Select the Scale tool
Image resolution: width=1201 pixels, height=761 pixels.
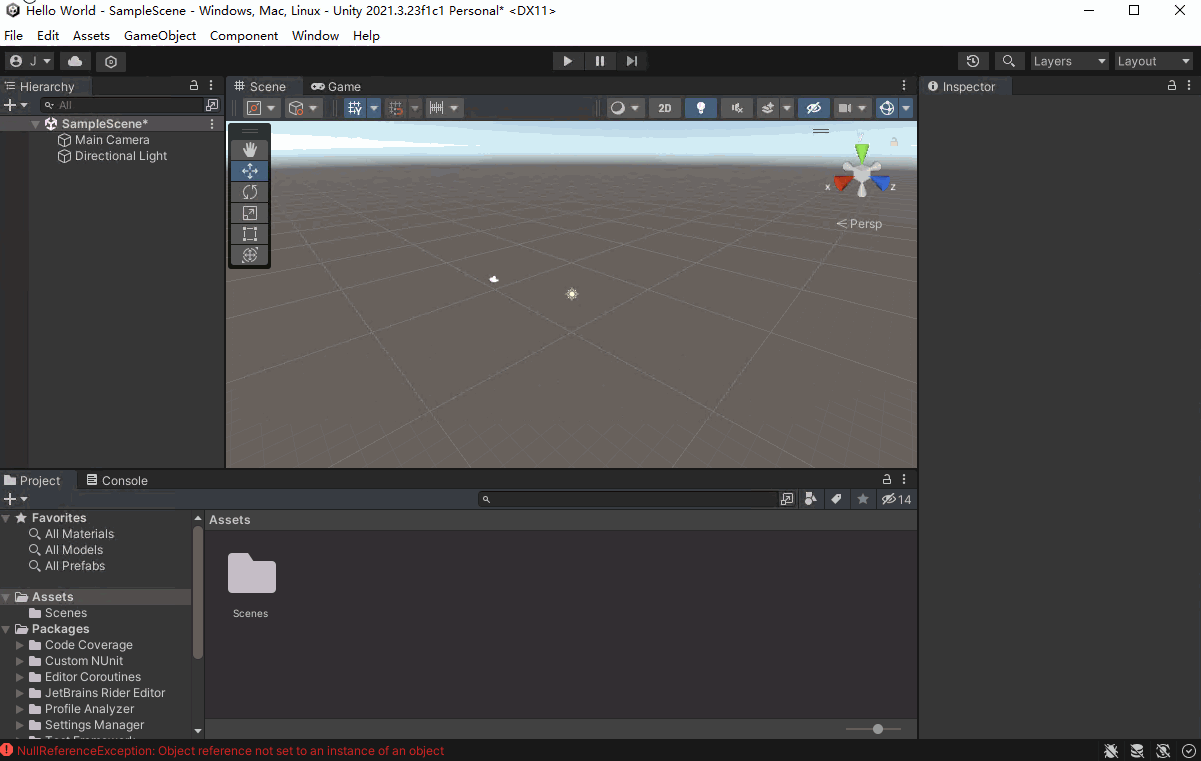coord(250,213)
